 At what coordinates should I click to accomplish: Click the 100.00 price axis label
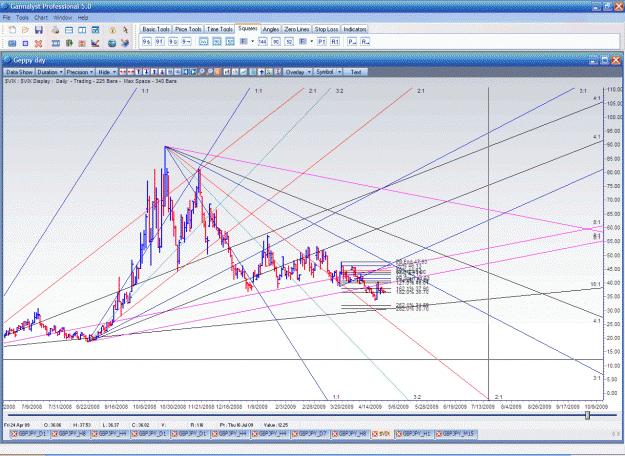click(x=614, y=117)
